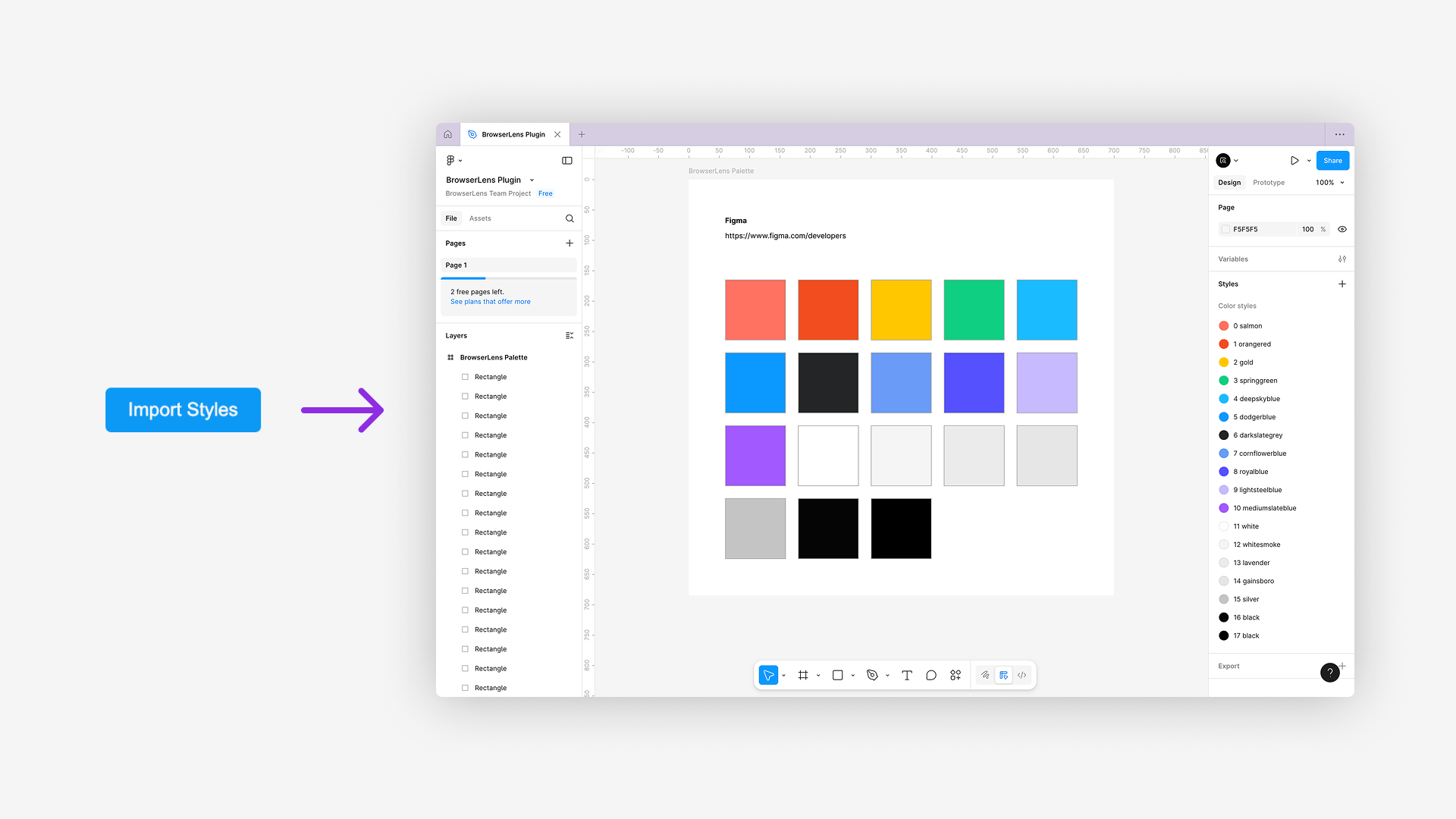This screenshot has height=819, width=1456.
Task: Open the Figma main menu logo
Action: 450,161
